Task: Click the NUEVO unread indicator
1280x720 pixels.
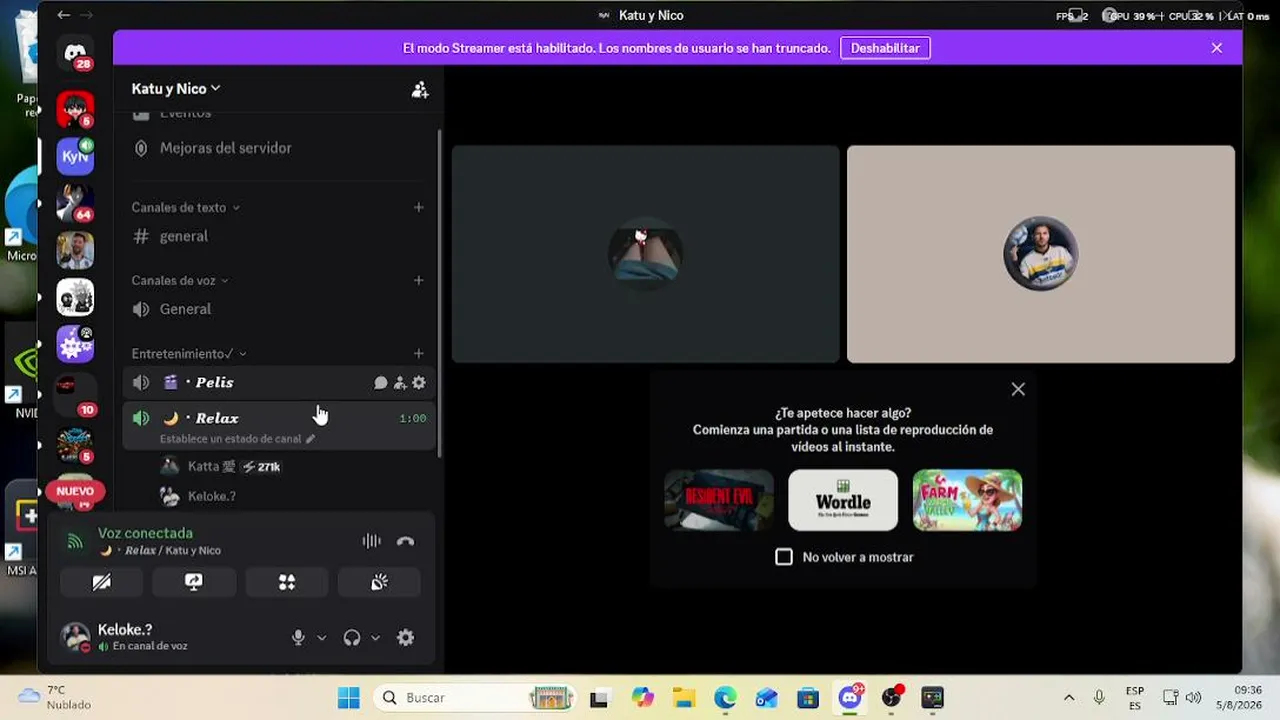Action: tap(75, 491)
